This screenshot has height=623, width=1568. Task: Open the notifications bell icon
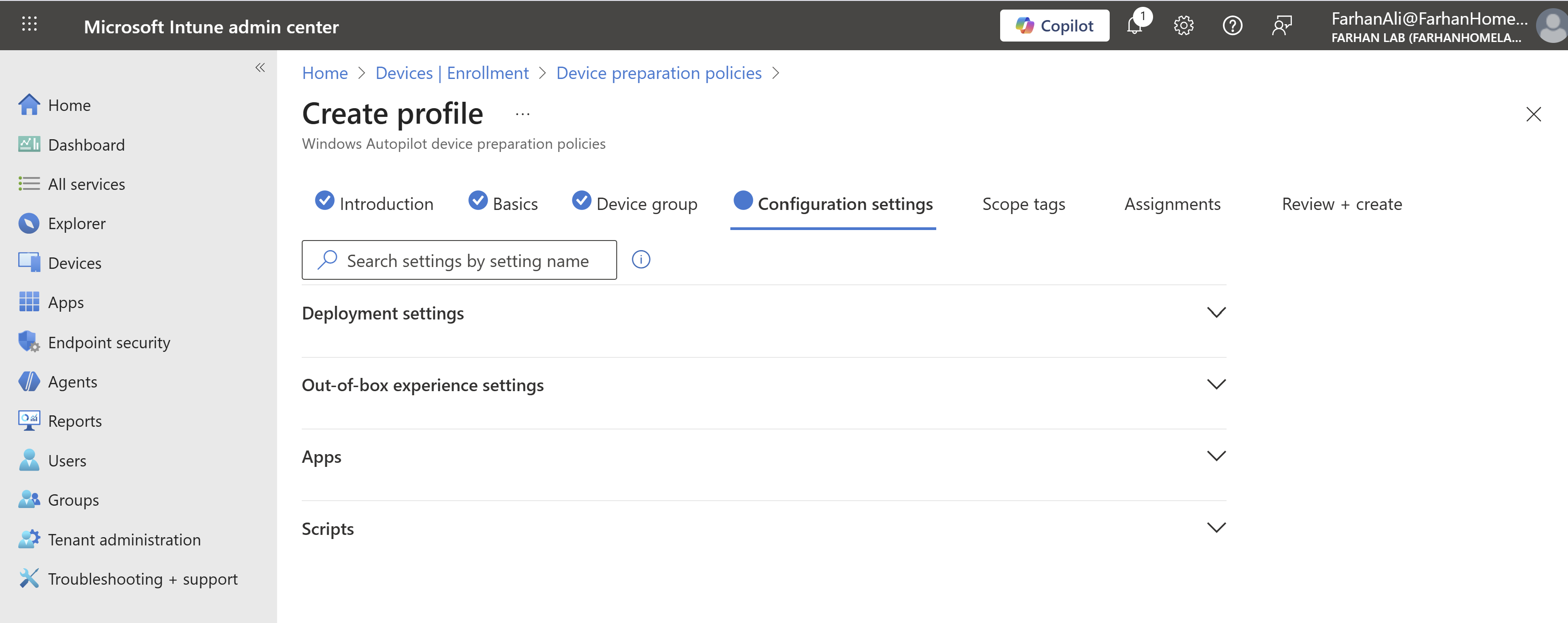coord(1135,26)
